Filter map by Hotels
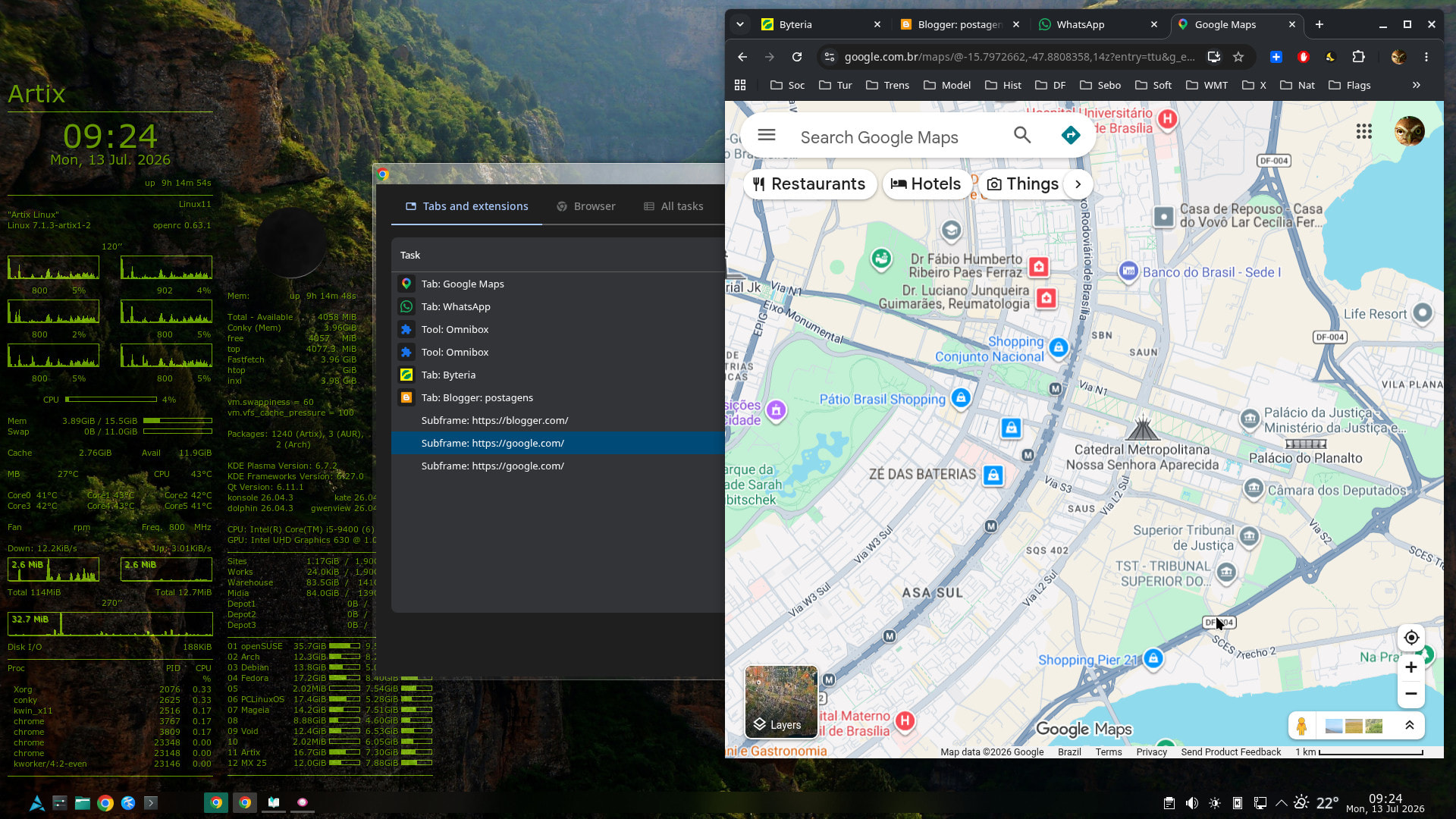Screen dimensions: 1456x819 coord(927,184)
